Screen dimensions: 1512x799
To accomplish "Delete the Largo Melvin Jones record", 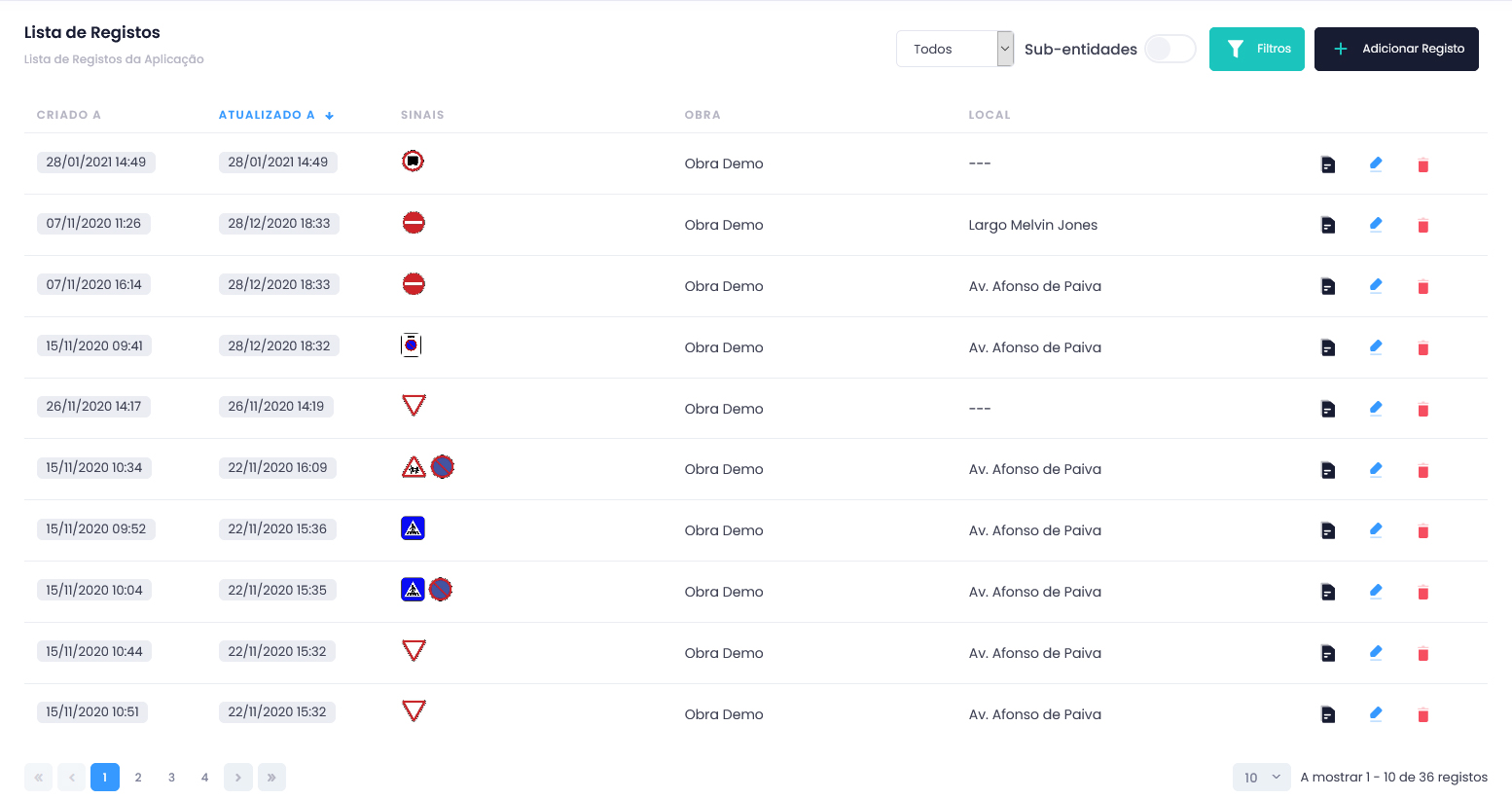I will pyautogui.click(x=1422, y=226).
